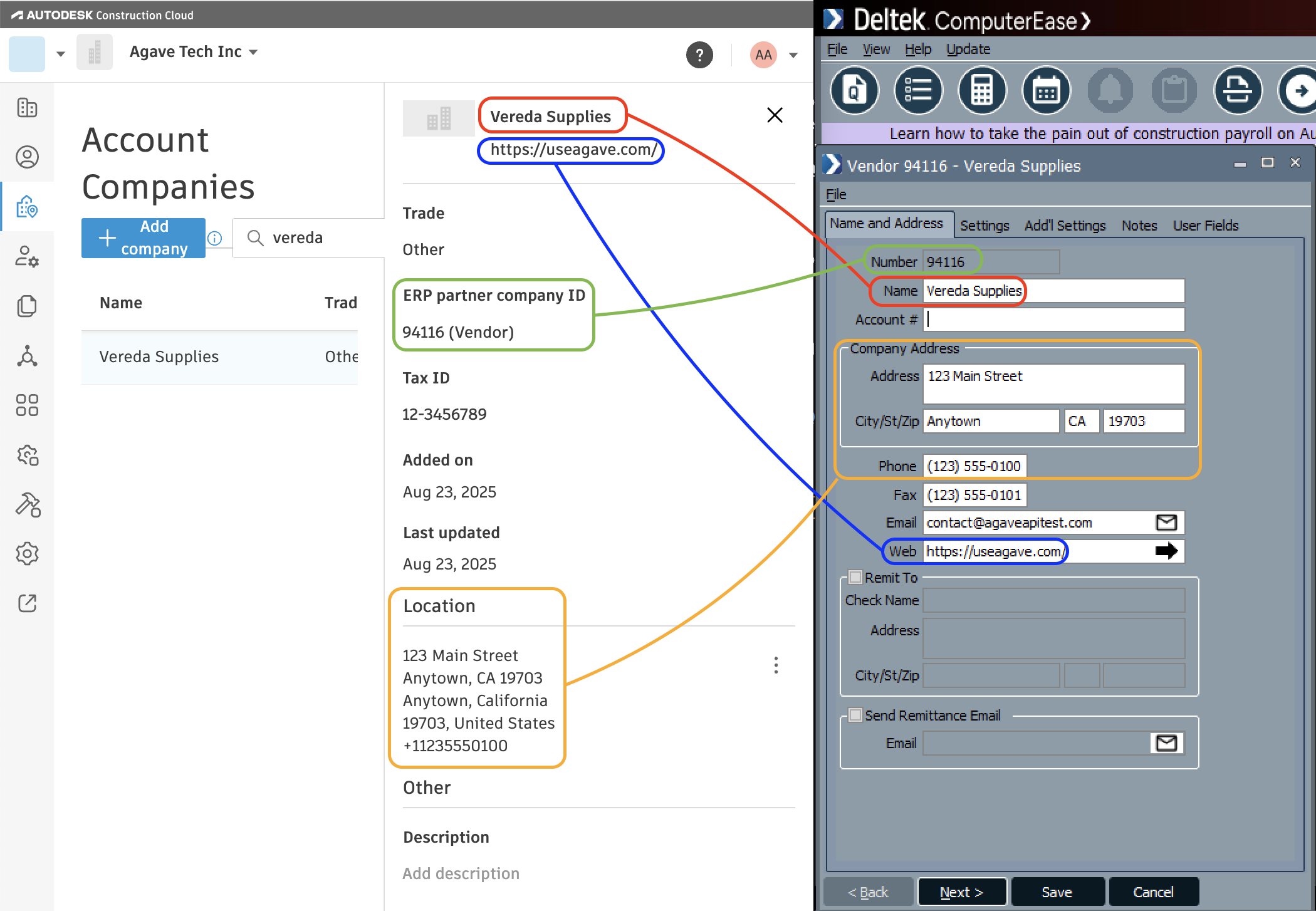
Task: Enable the Send Remittance Email checkbox
Action: pyautogui.click(x=855, y=715)
